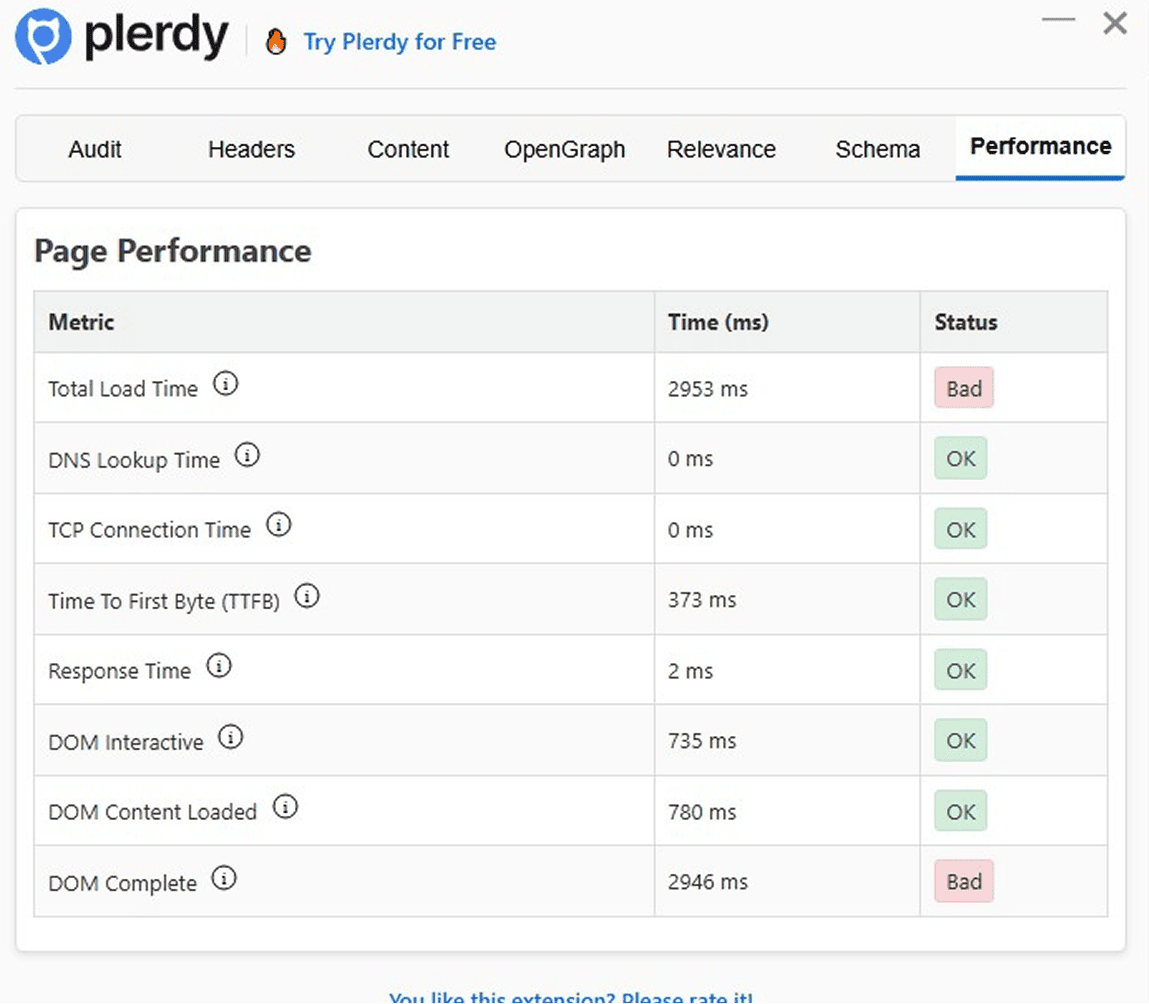This screenshot has width=1149, height=1004.
Task: Switch to the Audit tab
Action: pyautogui.click(x=95, y=149)
